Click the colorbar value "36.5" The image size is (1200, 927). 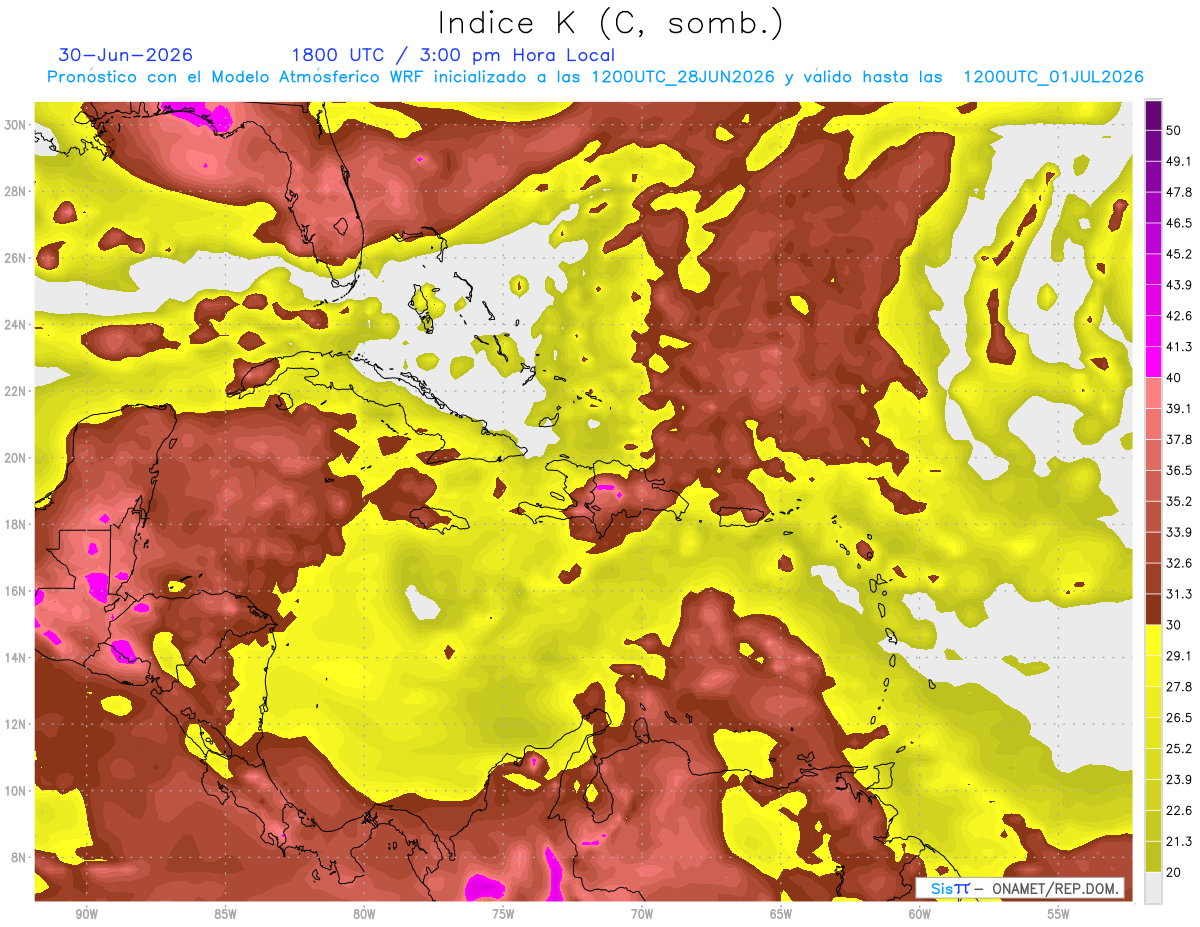click(1180, 470)
